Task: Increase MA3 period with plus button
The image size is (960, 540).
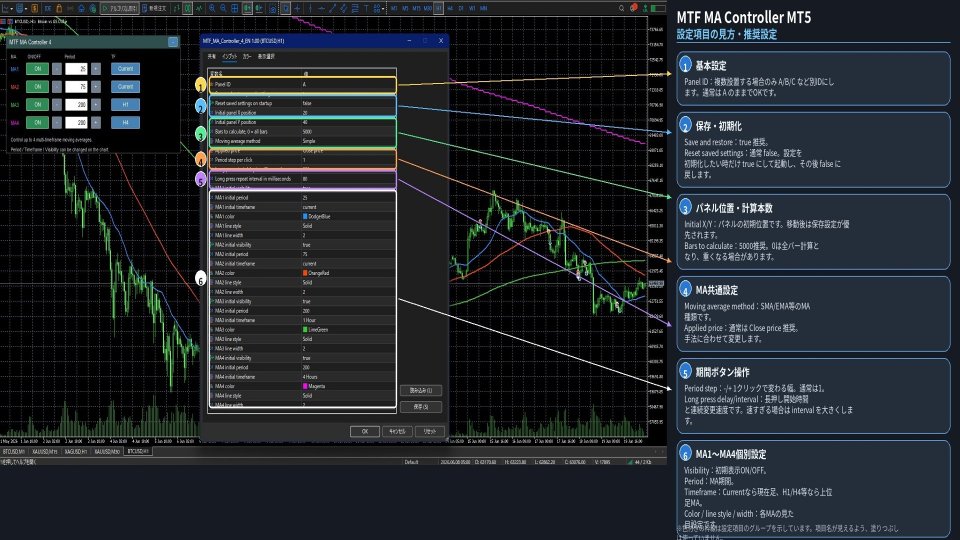Action: pyautogui.click(x=96, y=105)
